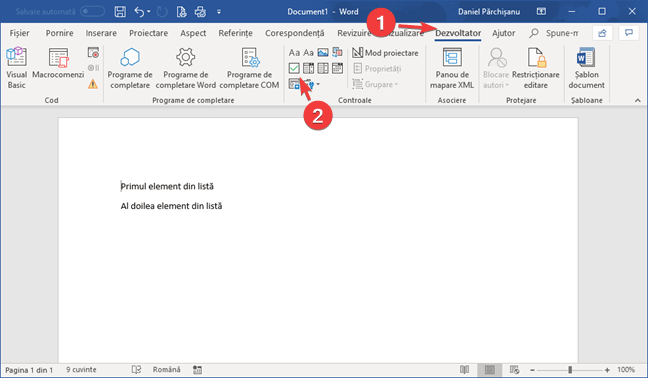Toggle Mod proiectare design mode

coord(385,53)
